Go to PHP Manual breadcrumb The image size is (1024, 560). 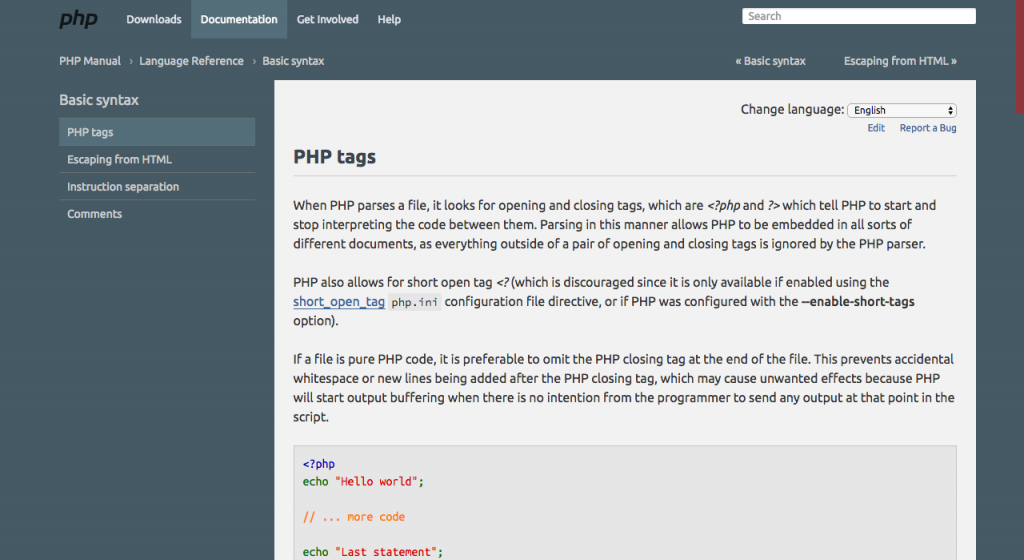click(x=90, y=61)
